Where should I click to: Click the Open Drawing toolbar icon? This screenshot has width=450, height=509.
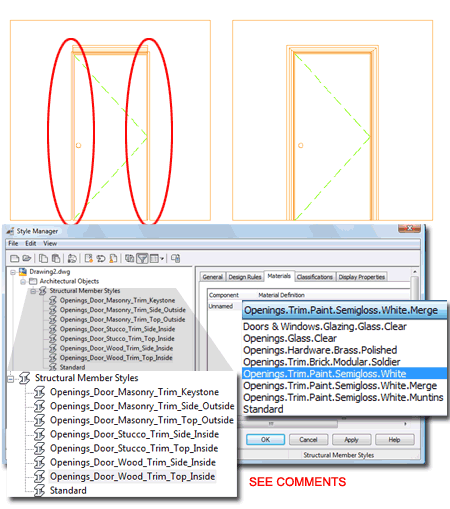click(27, 258)
